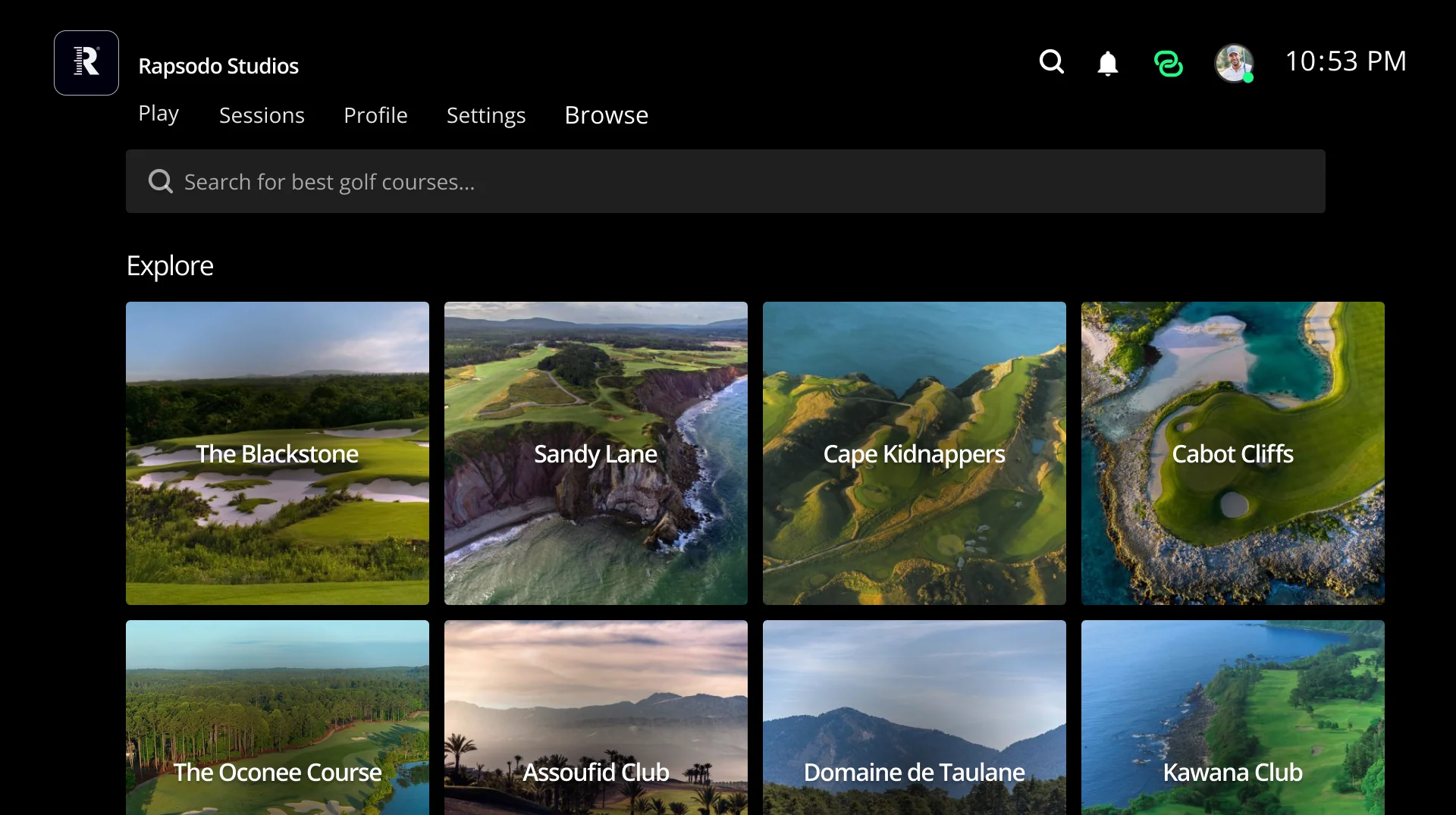This screenshot has height=815, width=1456.
Task: Choose the Kawana Club card
Action: 1233,718
